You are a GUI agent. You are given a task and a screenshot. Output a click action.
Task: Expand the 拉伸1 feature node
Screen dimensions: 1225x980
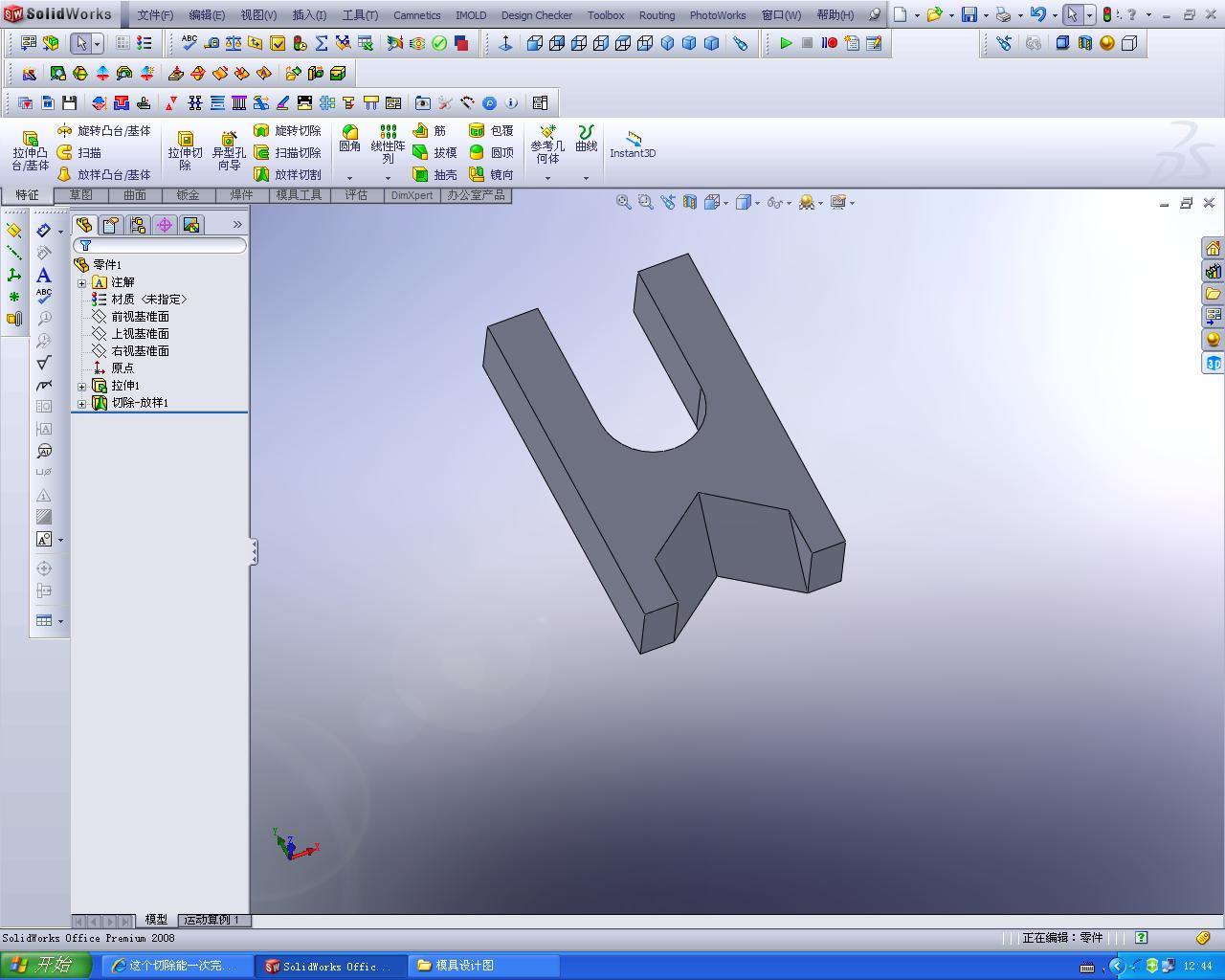pyautogui.click(x=82, y=386)
